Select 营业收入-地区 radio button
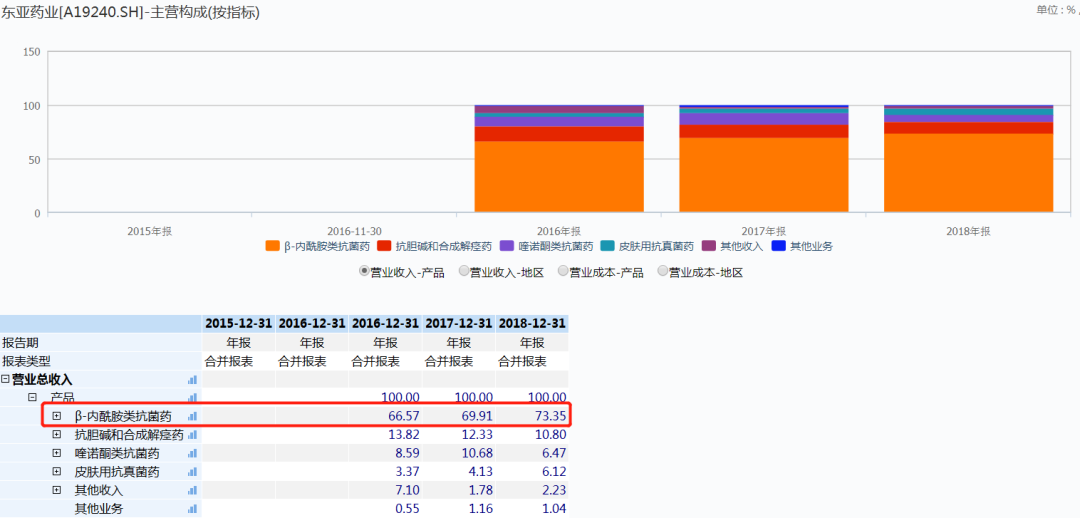 [x=464, y=271]
